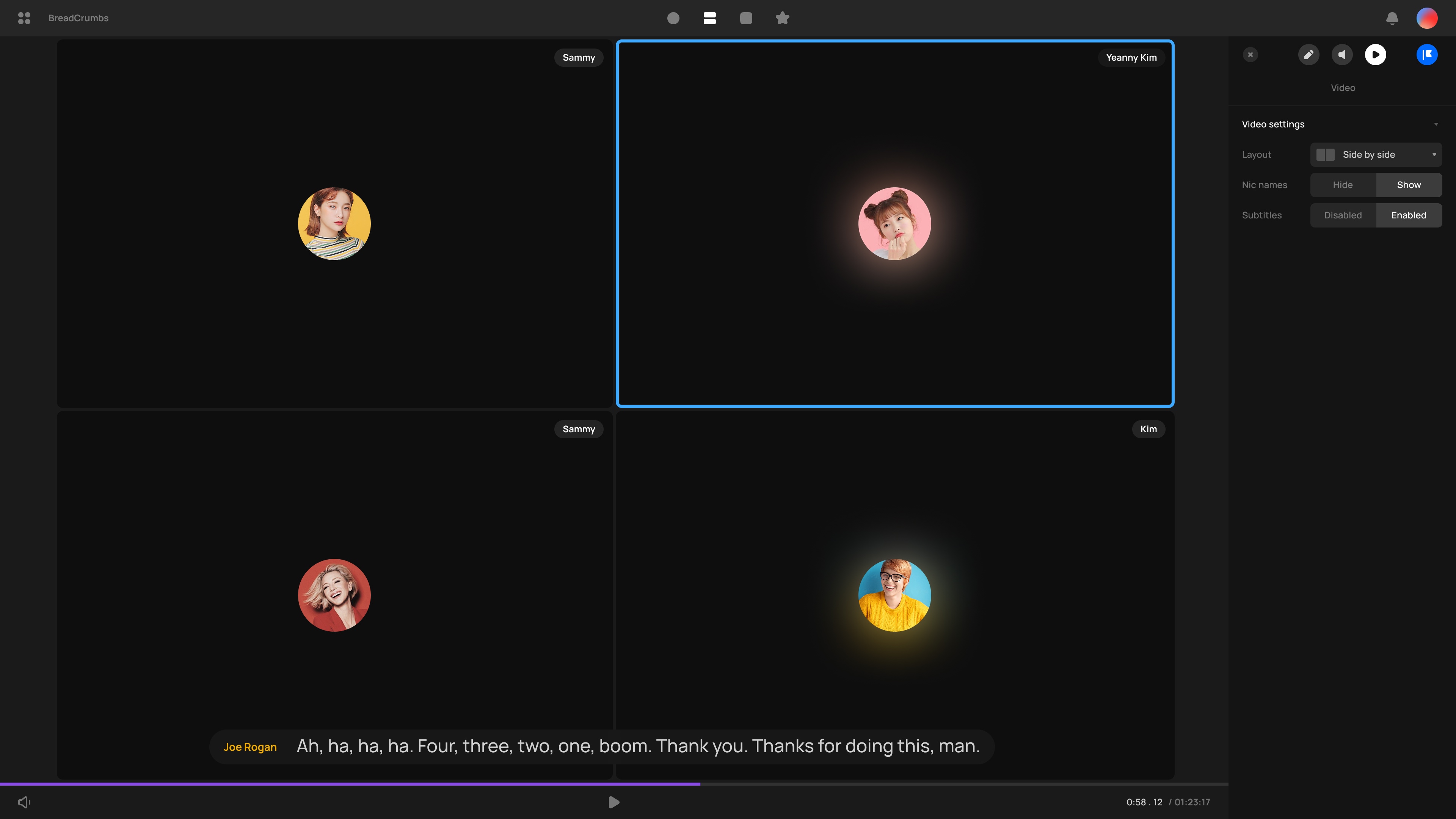Select Kim's video tile avatar
This screenshot has width=1456, height=819.
(x=894, y=595)
